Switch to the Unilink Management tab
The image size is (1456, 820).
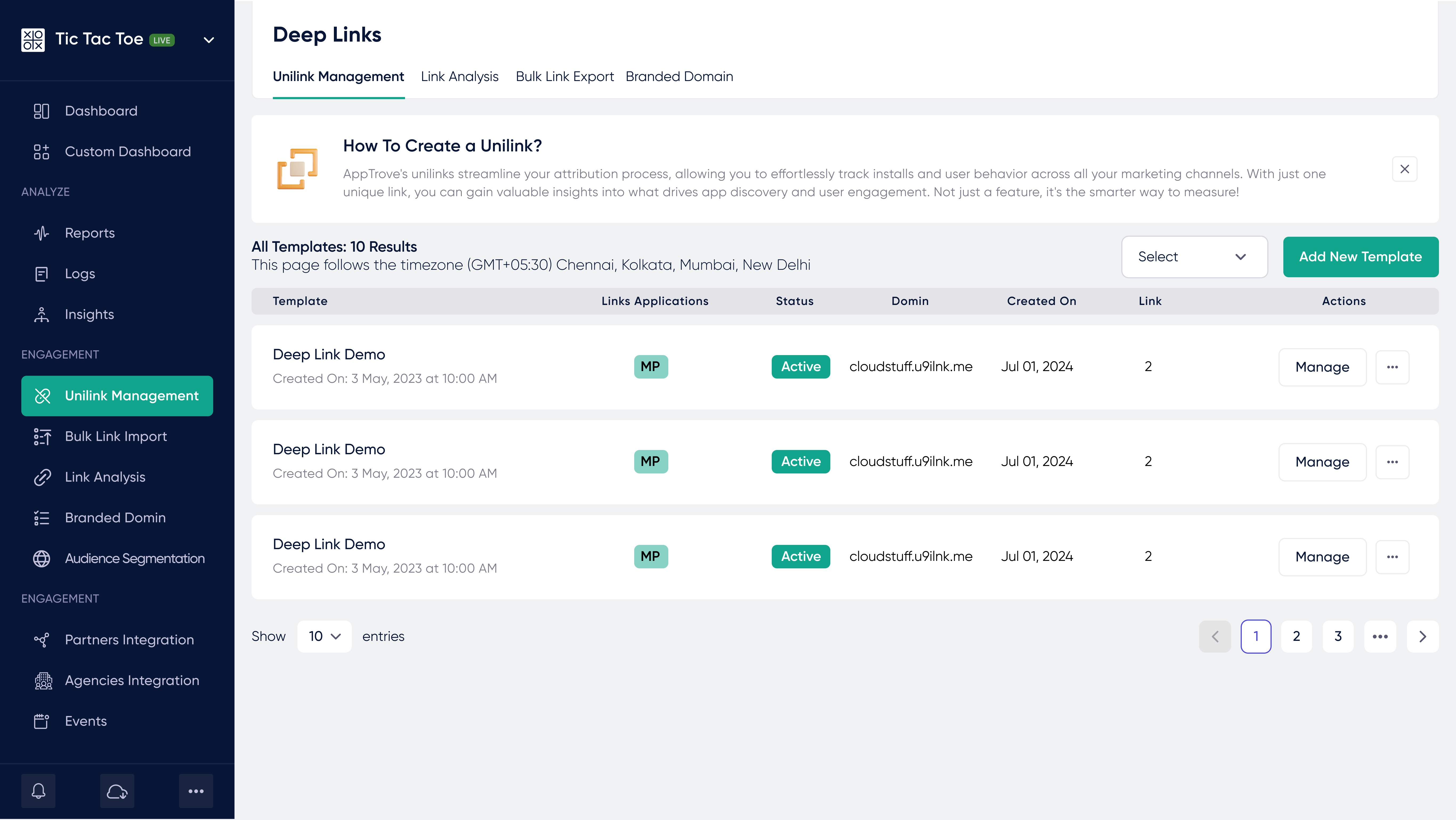339,77
